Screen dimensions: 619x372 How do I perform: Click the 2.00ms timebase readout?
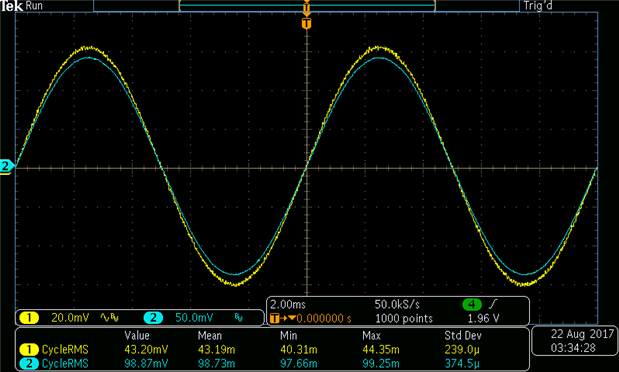coord(288,304)
